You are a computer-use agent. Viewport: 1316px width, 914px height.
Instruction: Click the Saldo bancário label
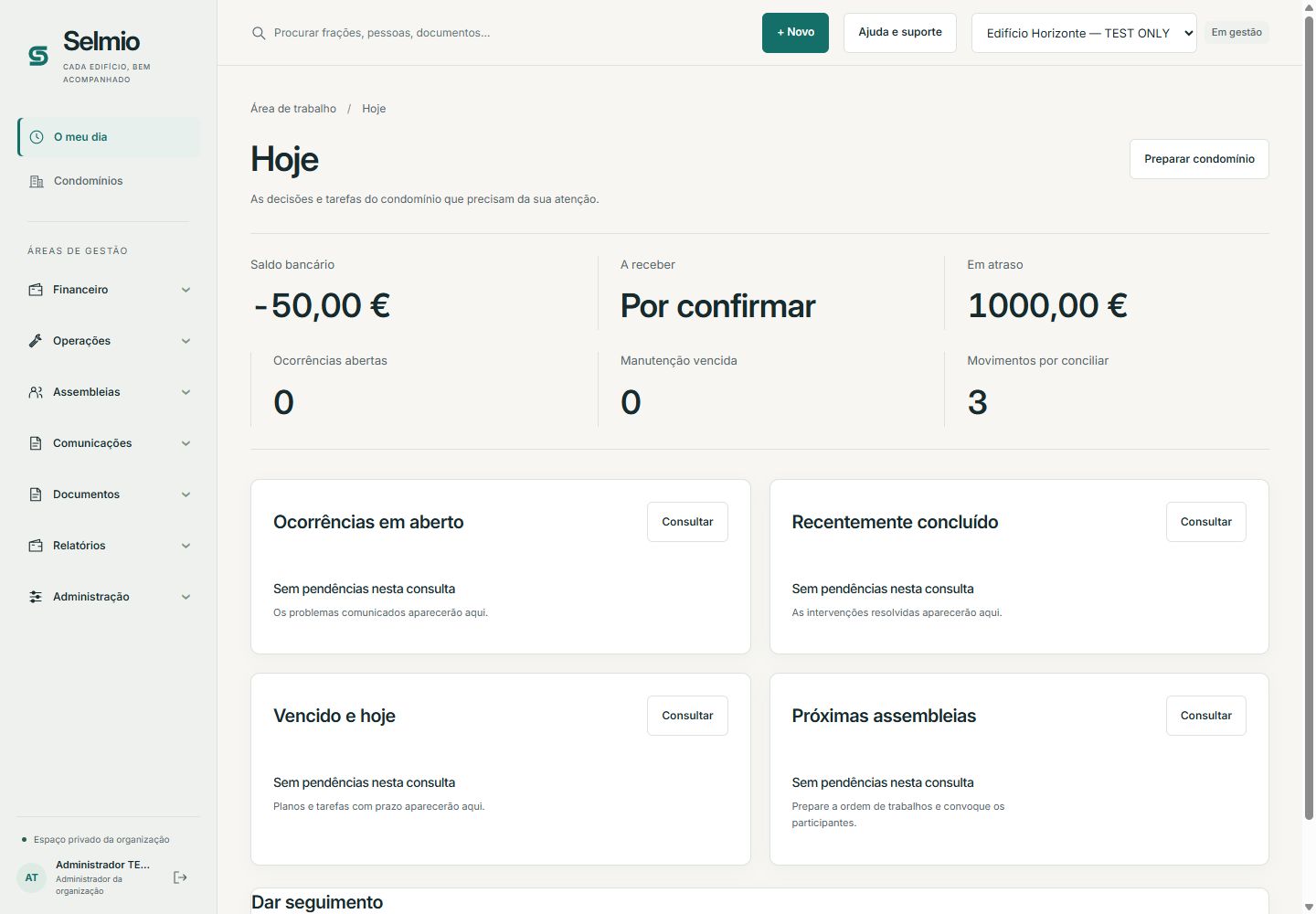click(292, 265)
